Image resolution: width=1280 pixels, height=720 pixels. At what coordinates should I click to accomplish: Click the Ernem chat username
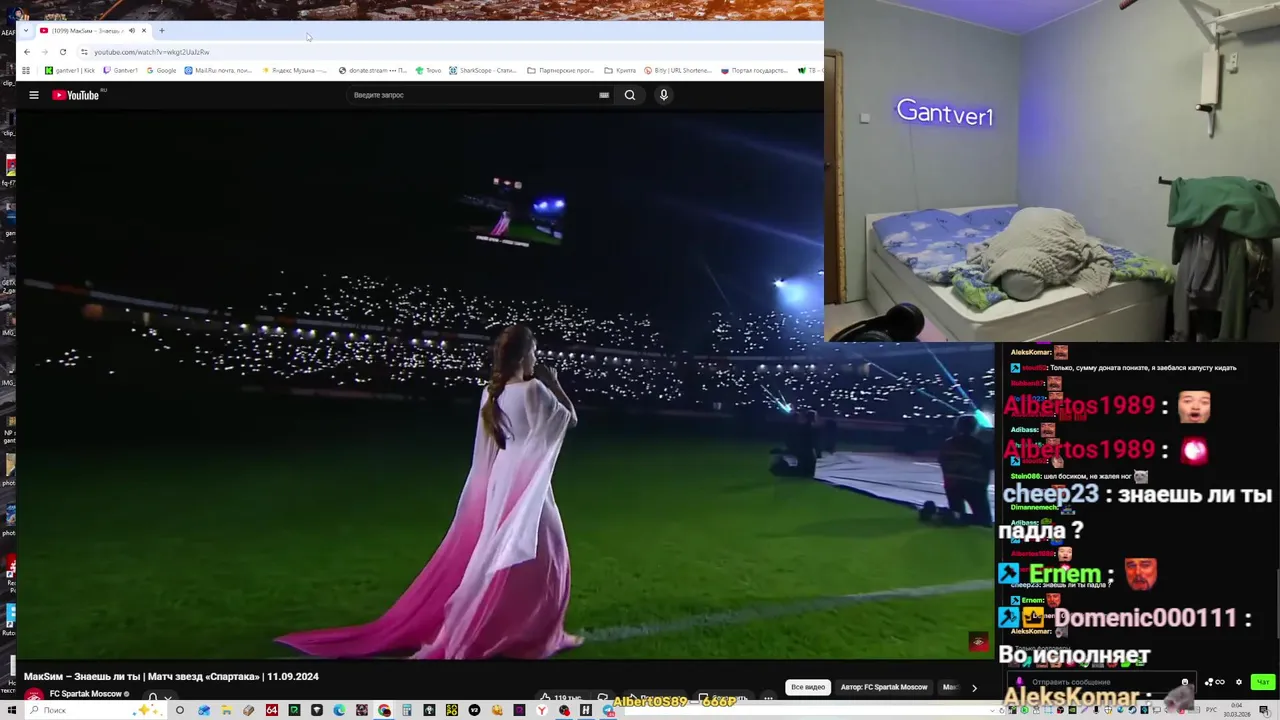click(1065, 575)
